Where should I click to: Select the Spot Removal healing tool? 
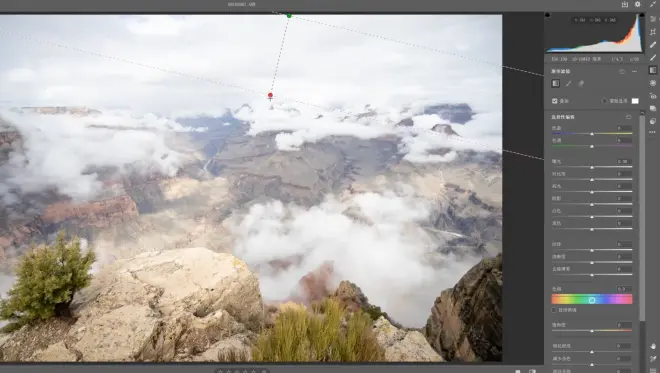[653, 45]
